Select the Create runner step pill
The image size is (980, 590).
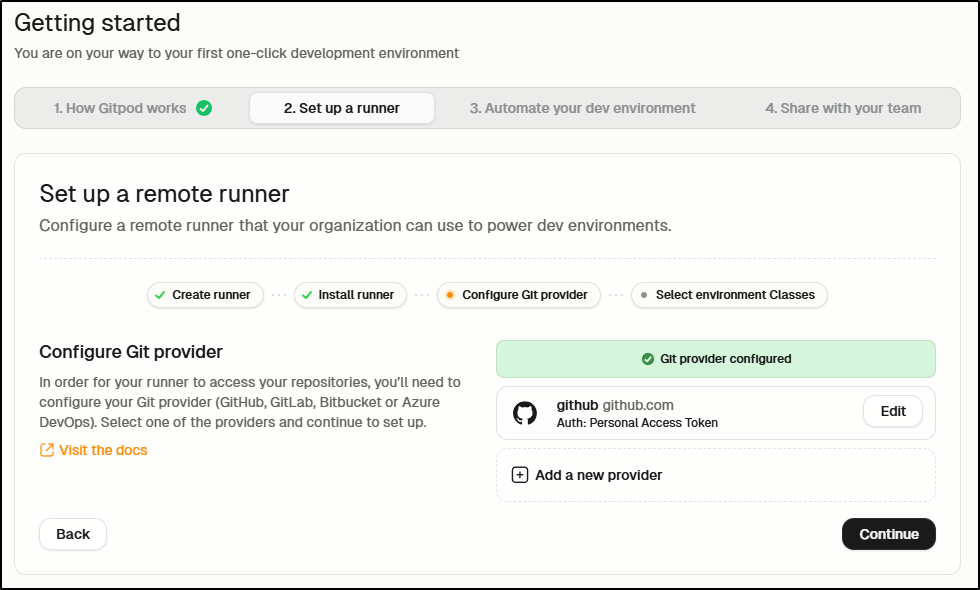[205, 295]
